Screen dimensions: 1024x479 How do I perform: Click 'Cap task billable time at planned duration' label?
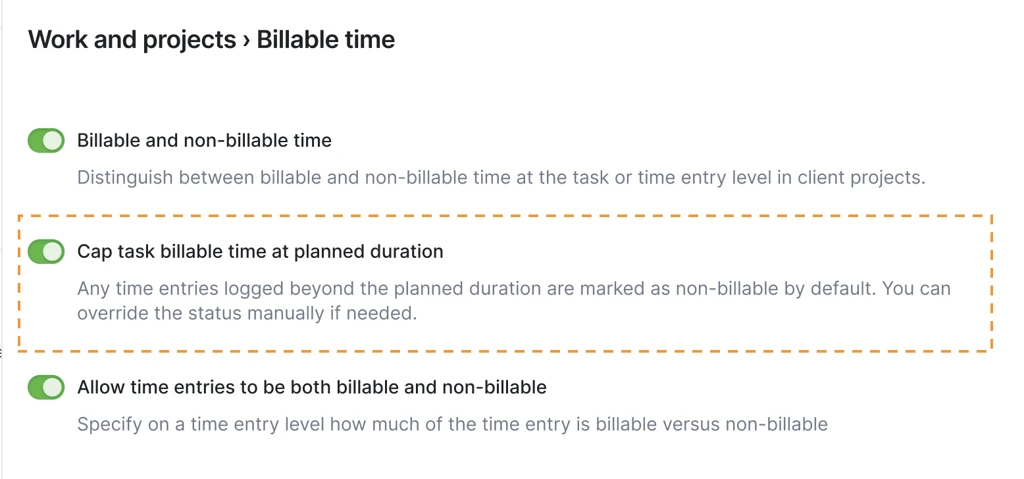[x=260, y=251]
